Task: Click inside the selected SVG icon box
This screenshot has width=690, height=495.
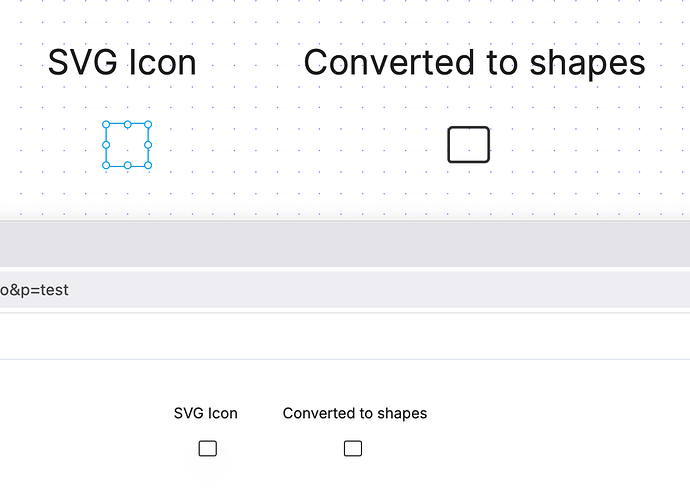Action: (128, 145)
